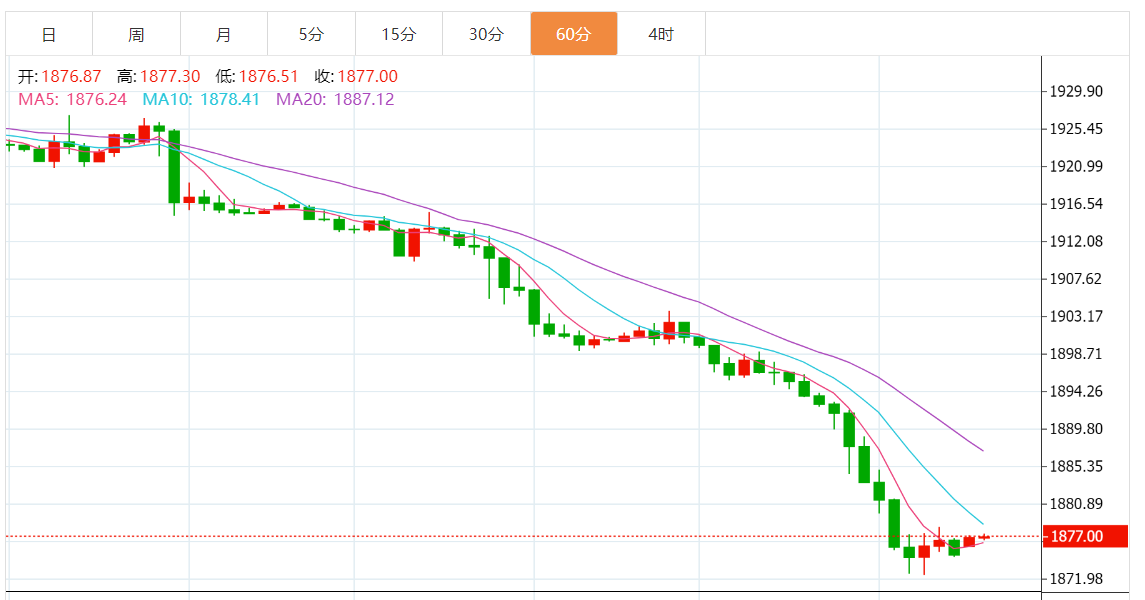Select the 5分 timeframe tab
Screen dimensions: 1145x600
pos(312,34)
